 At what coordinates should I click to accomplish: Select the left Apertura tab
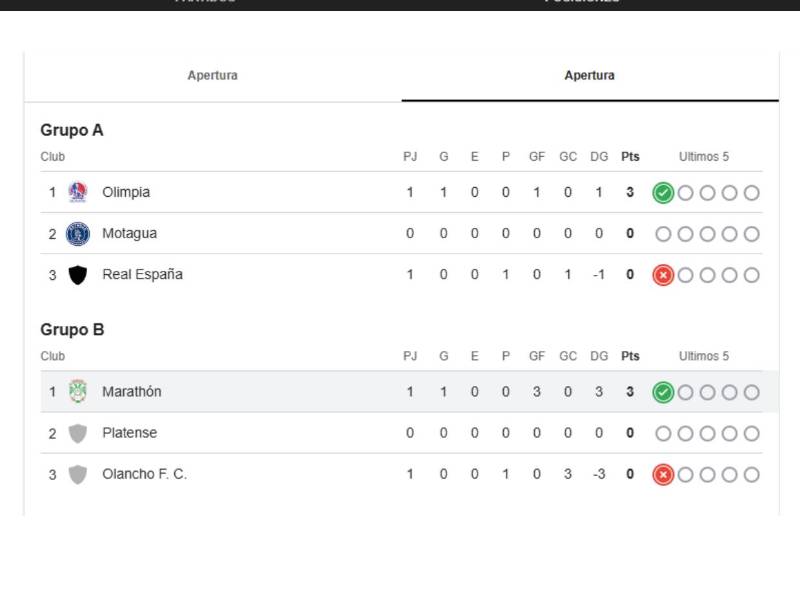tap(212, 75)
